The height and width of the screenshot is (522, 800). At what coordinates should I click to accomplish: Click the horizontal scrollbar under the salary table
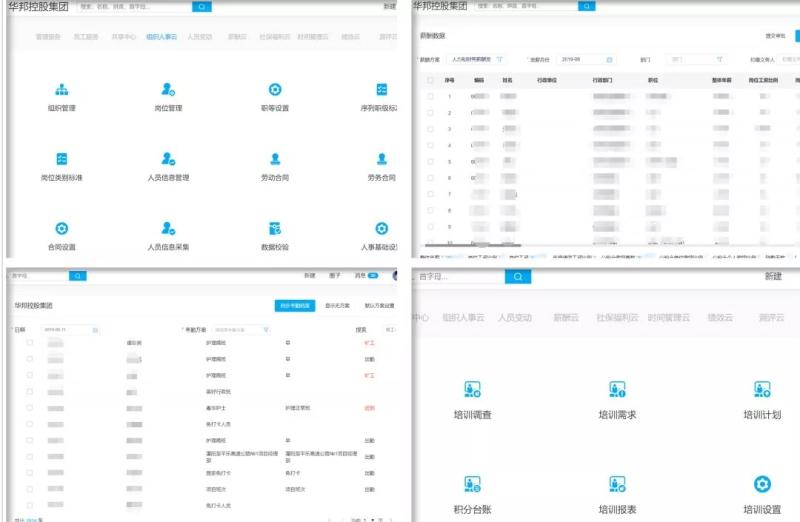pyautogui.click(x=473, y=245)
